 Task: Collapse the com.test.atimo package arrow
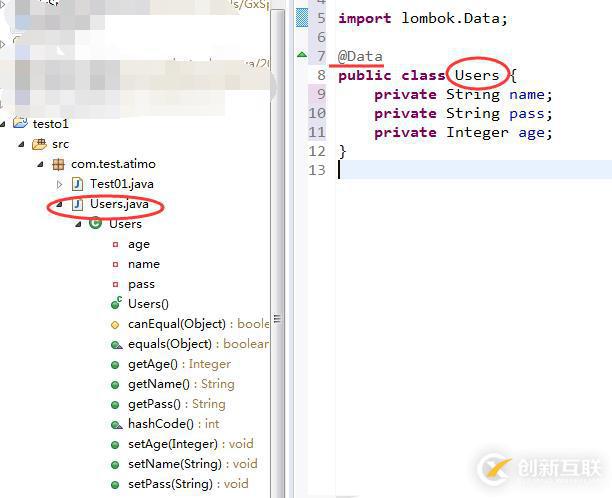(x=41, y=164)
